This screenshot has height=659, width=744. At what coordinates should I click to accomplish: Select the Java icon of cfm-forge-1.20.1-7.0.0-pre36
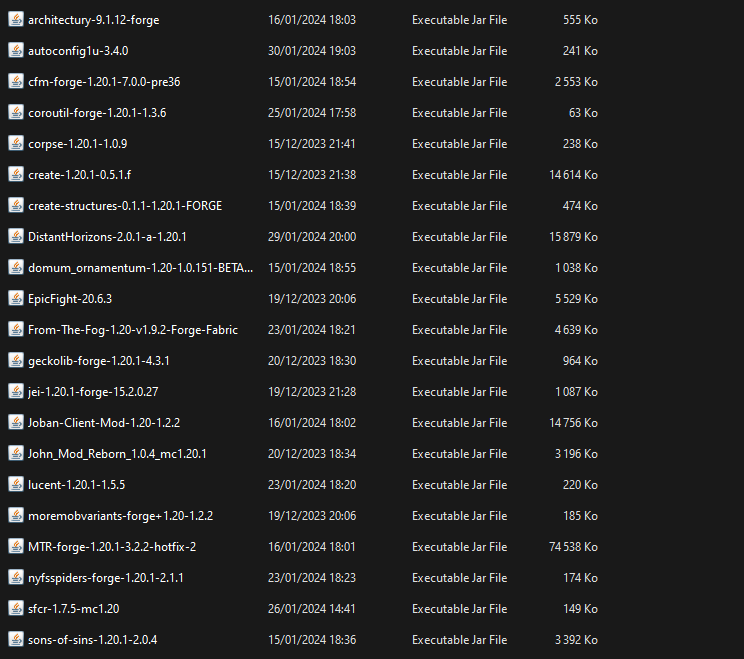coord(16,82)
